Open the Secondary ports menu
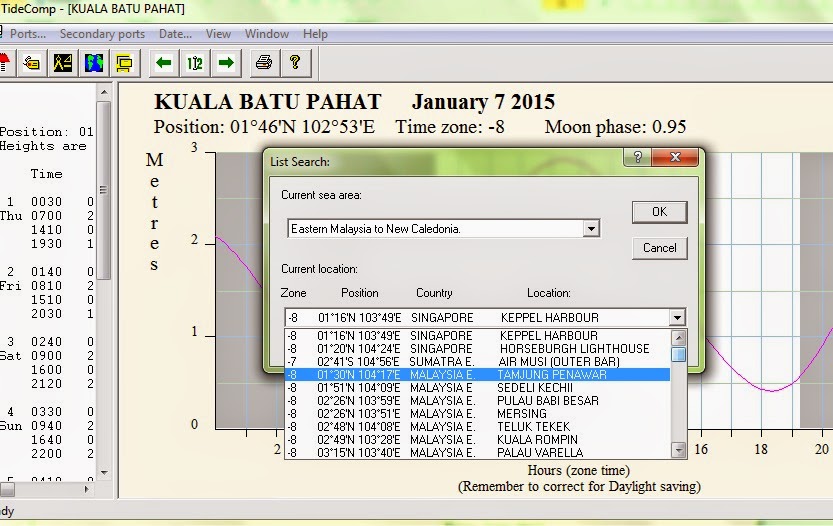833x526 pixels. click(x=102, y=34)
